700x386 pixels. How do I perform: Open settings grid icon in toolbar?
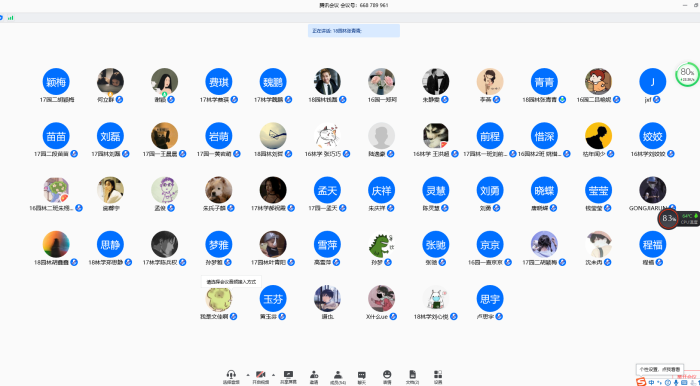[438, 377]
